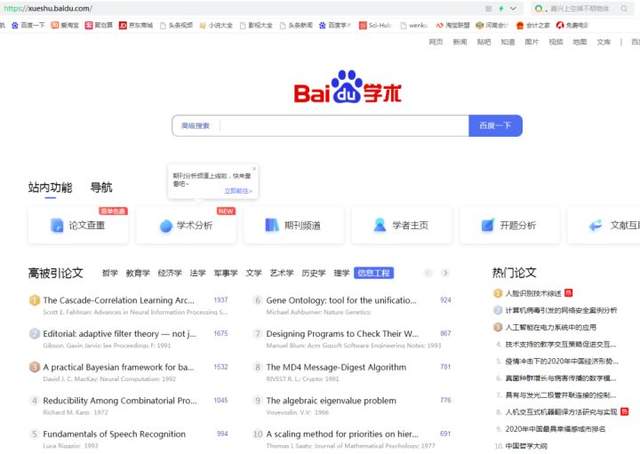The width and height of the screenshot is (640, 454).
Task: Follow the 立即前往 link in the tooltip
Action: (x=238, y=191)
